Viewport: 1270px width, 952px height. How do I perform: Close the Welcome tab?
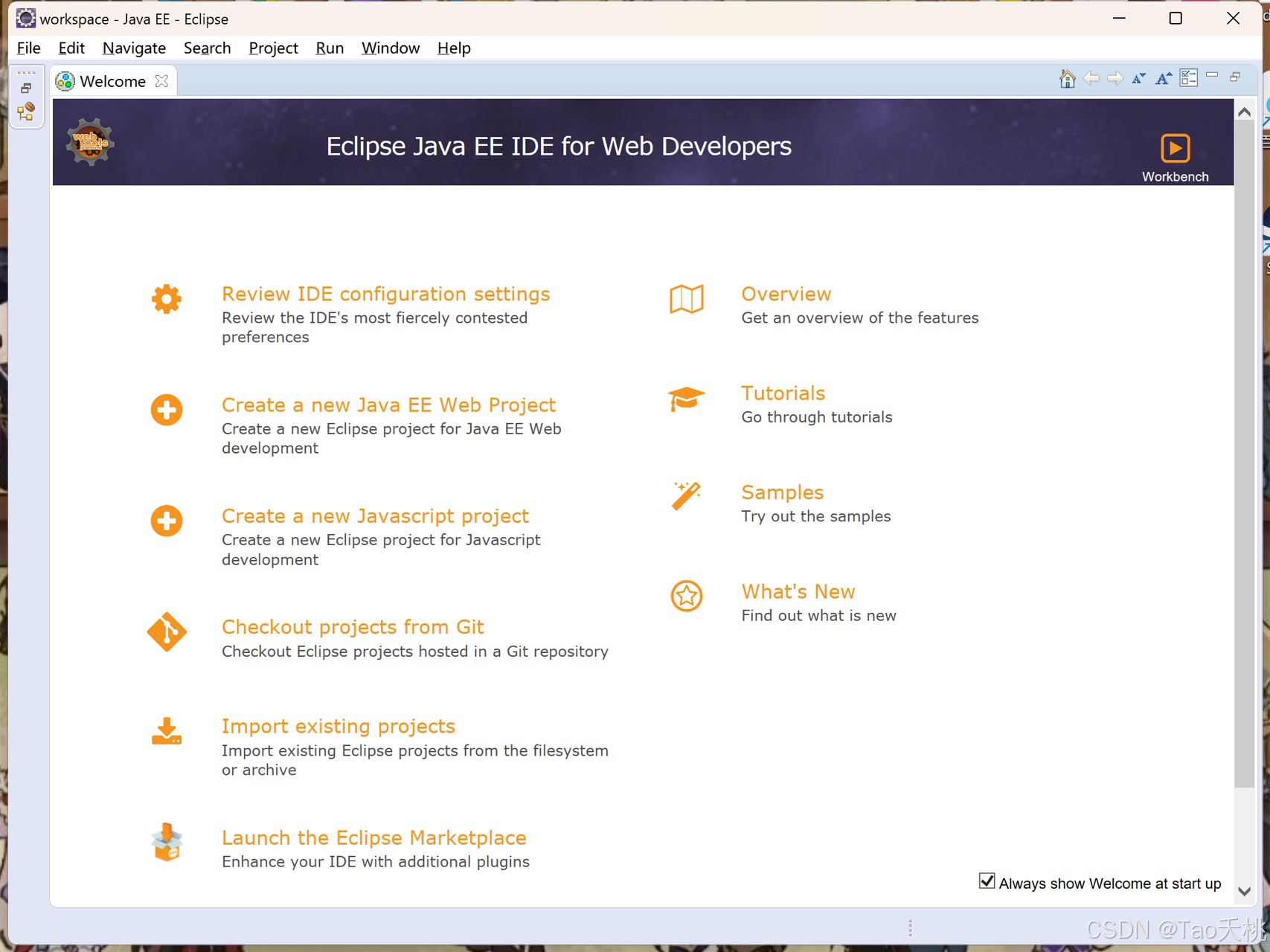point(161,81)
